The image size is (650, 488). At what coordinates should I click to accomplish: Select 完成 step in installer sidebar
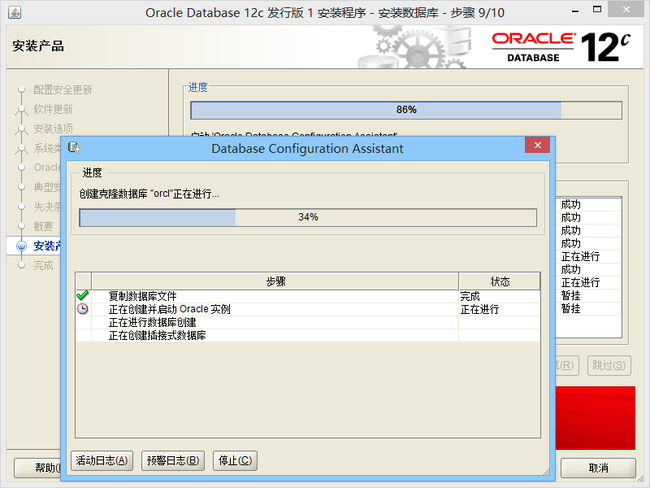(43, 265)
